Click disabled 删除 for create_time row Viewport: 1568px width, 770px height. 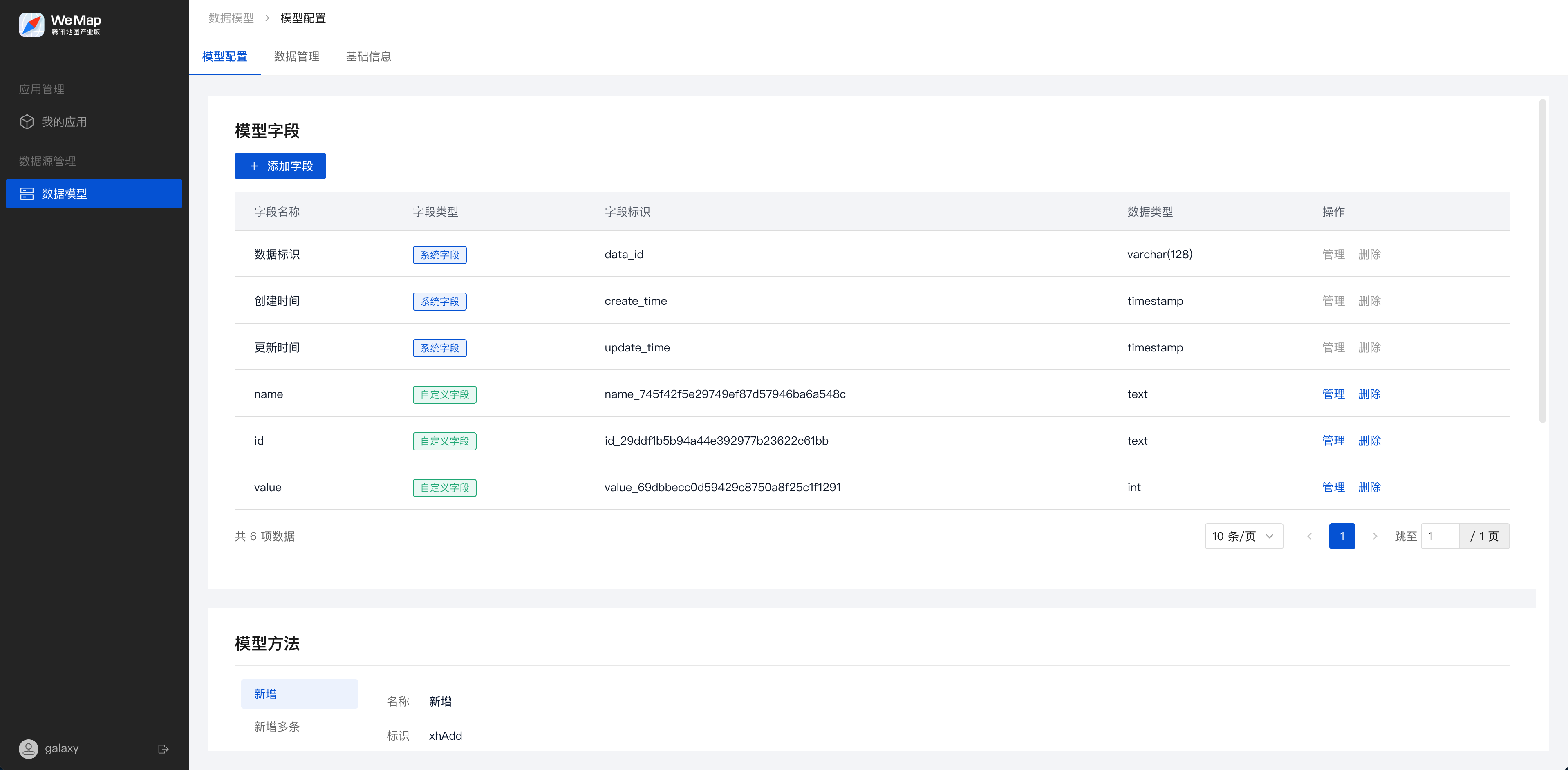[1369, 301]
